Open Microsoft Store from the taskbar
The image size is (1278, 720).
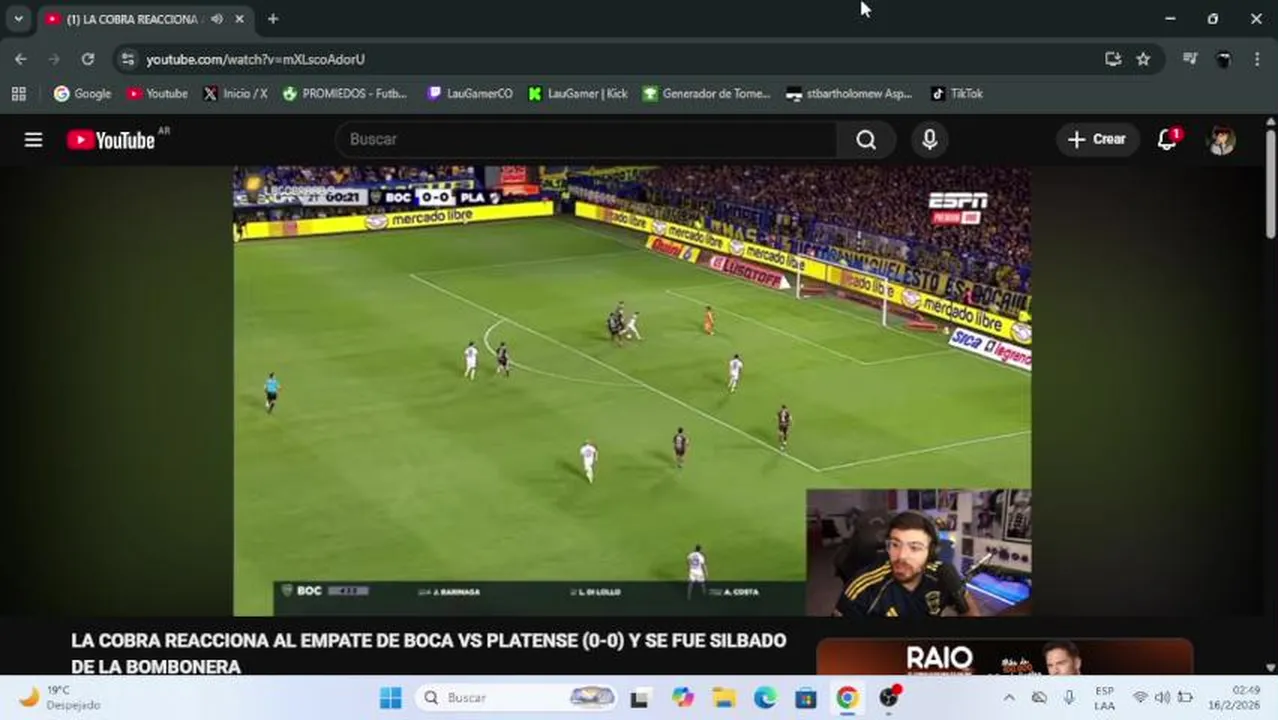[806, 698]
